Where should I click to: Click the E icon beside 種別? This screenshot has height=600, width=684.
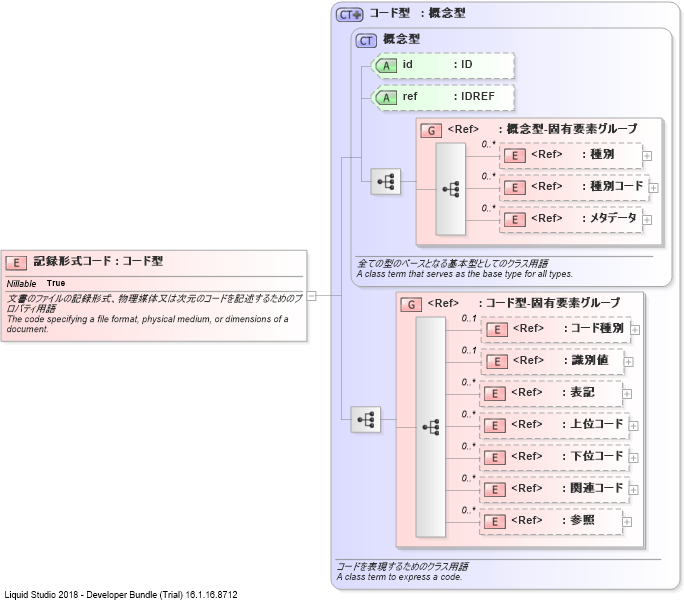click(515, 156)
